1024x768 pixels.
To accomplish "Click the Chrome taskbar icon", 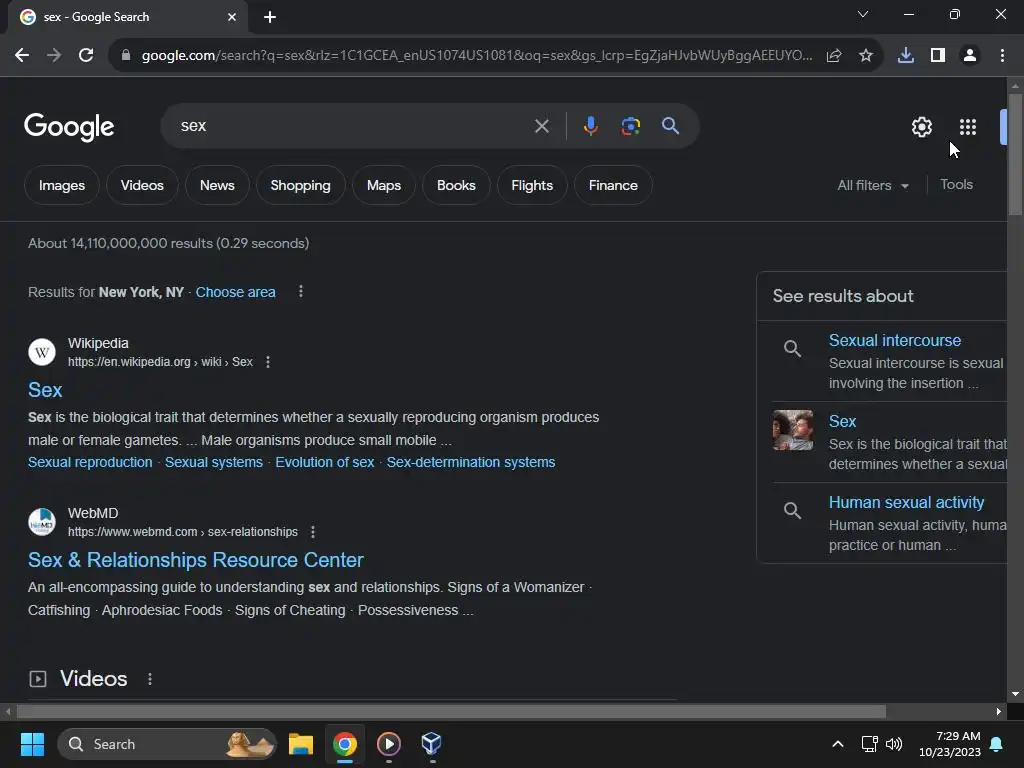I will pos(345,744).
